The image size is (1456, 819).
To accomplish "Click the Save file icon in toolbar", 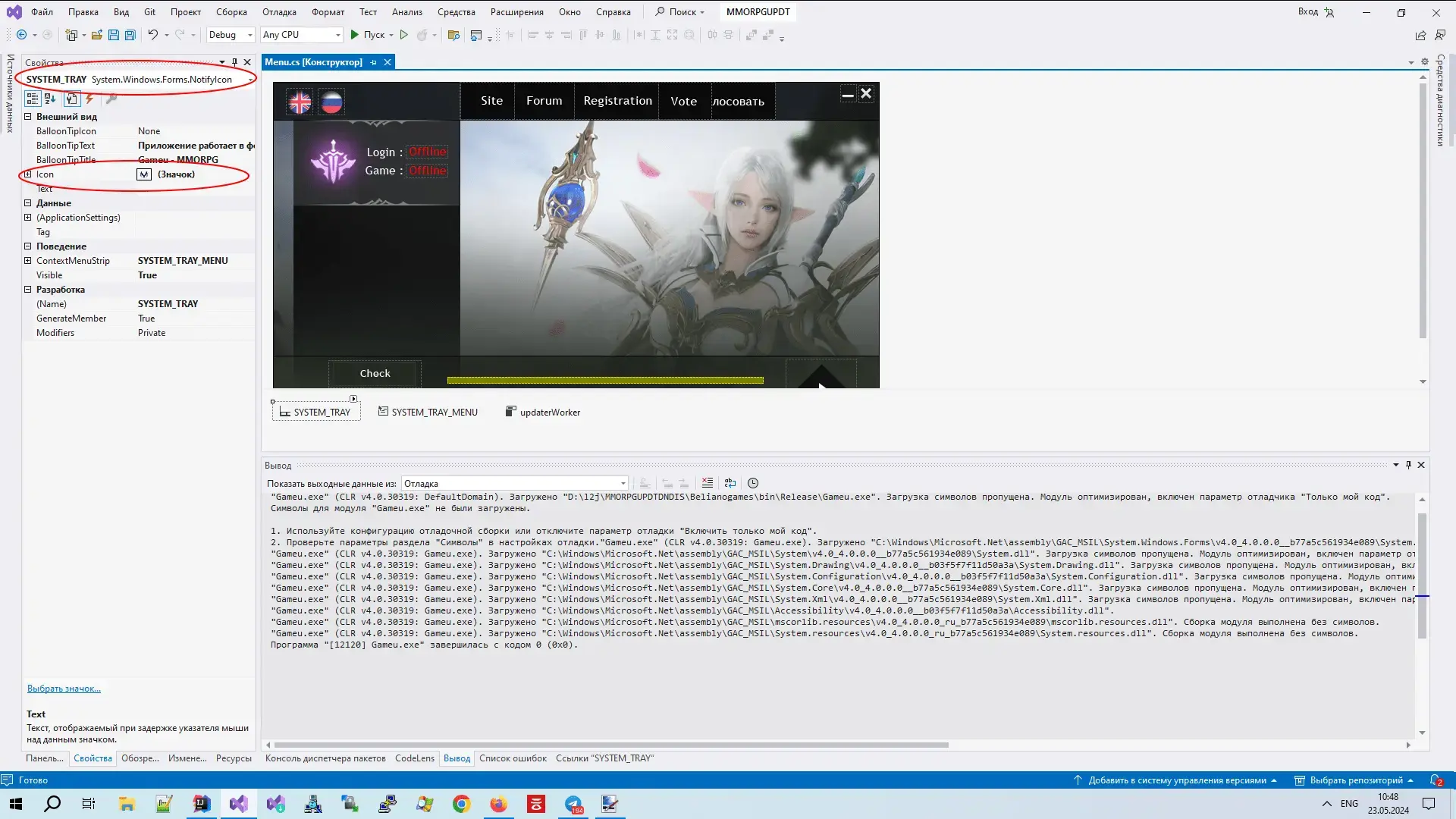I will [114, 35].
